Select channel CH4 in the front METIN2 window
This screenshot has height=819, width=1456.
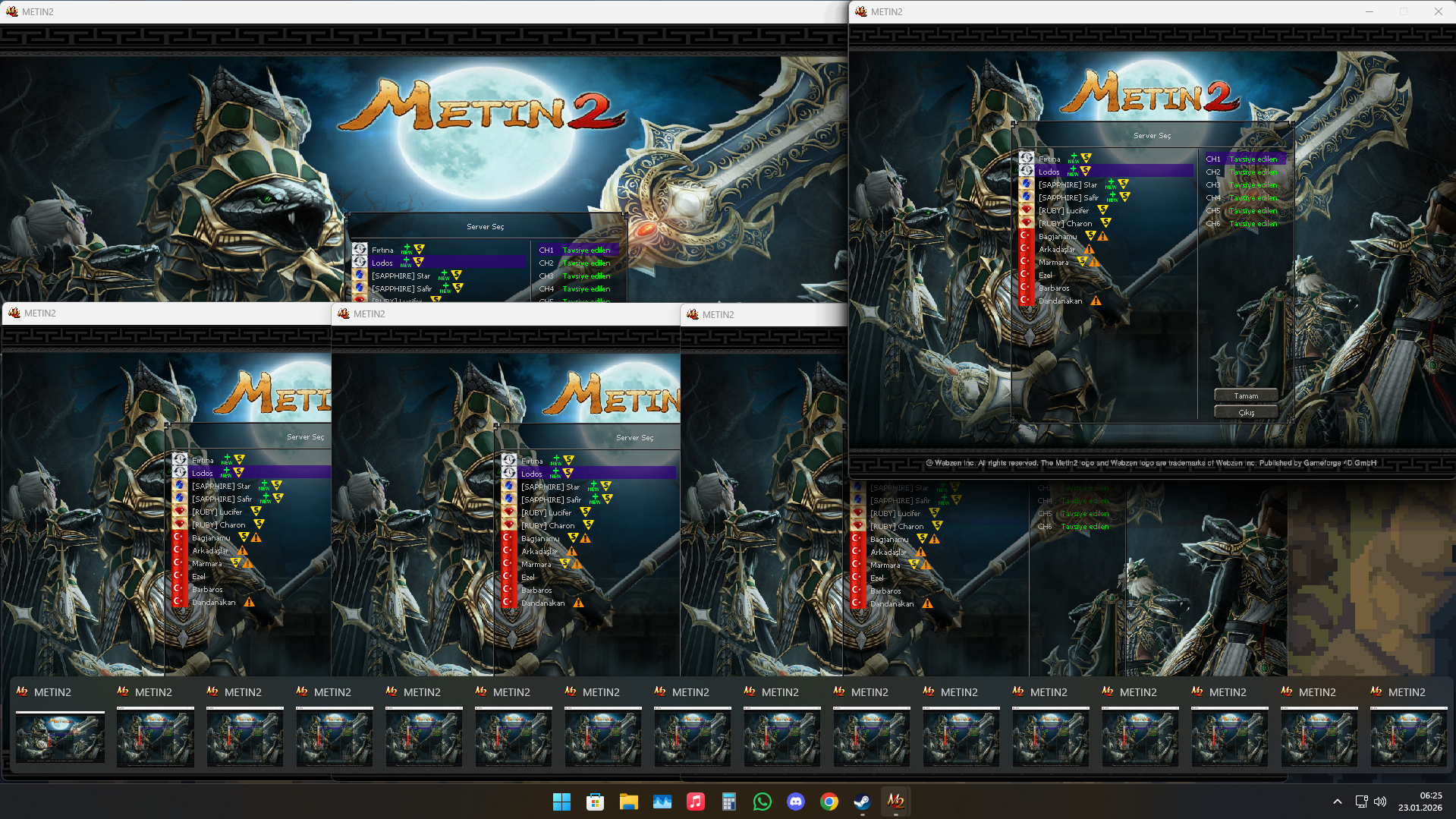[1245, 198]
